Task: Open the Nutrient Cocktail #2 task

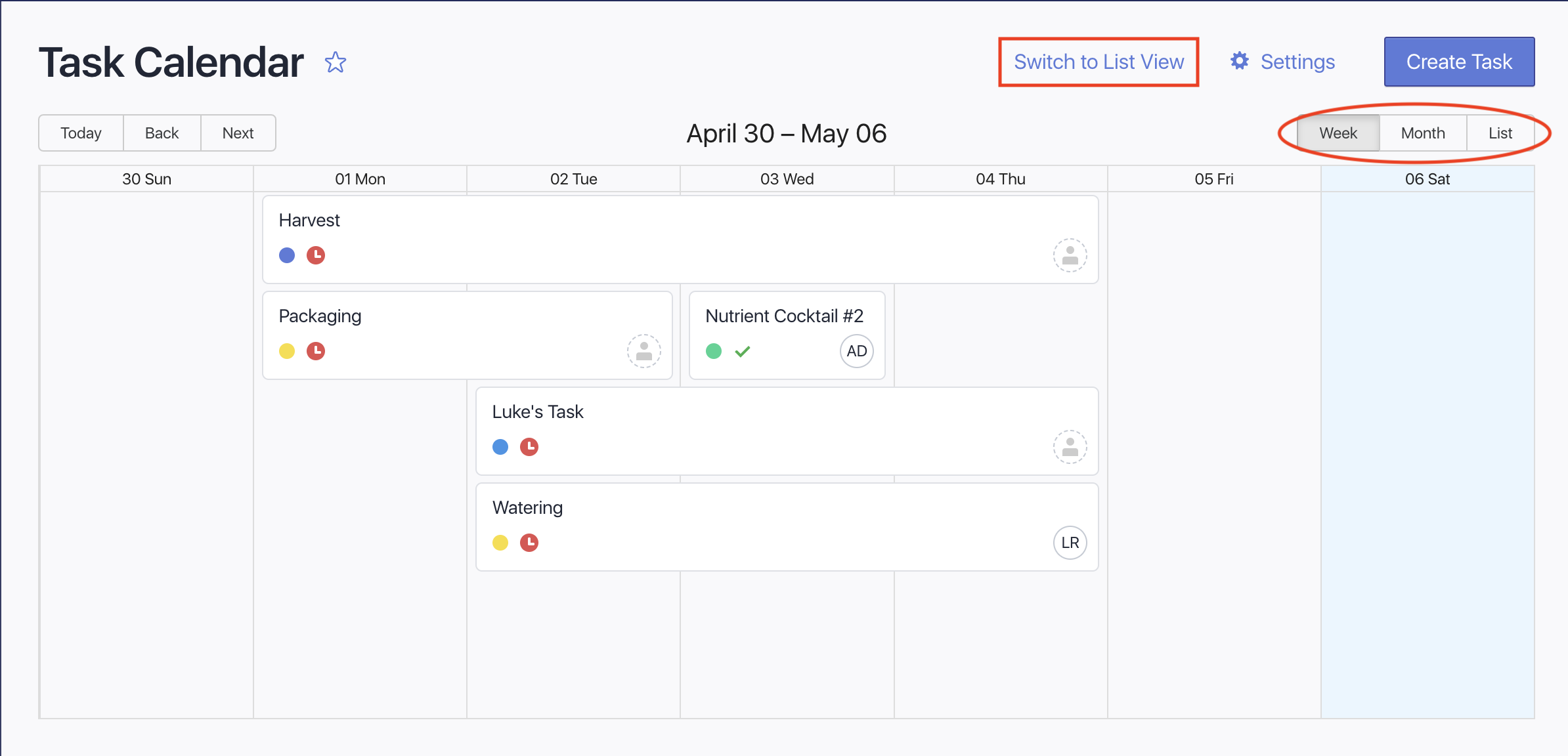Action: 787,335
